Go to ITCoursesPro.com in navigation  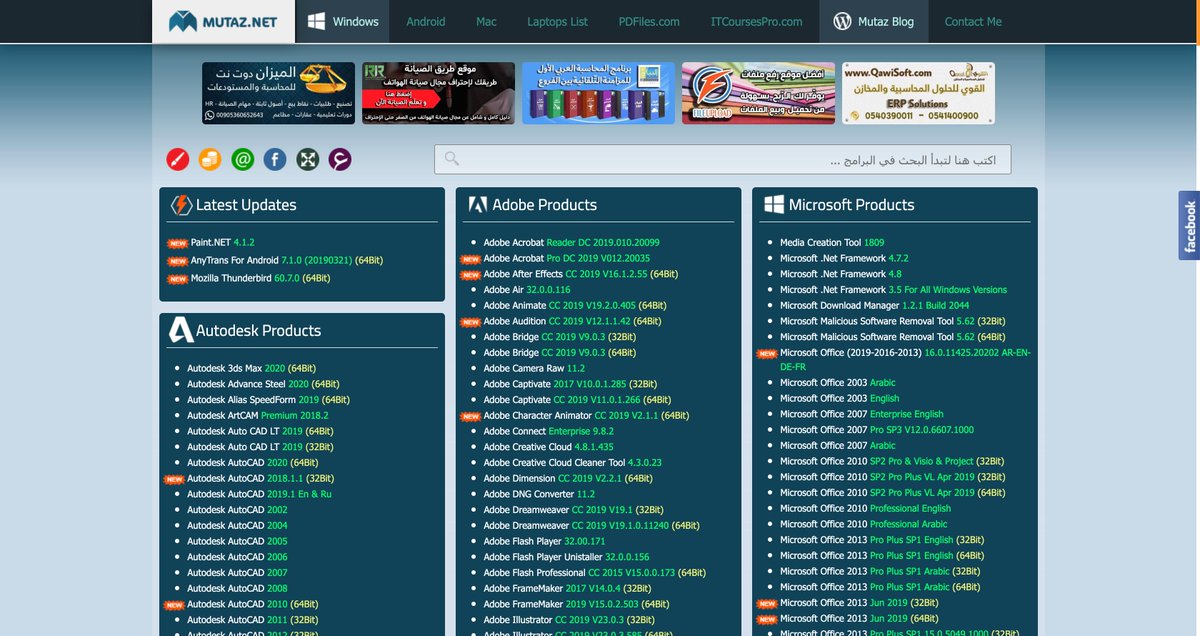(x=756, y=21)
